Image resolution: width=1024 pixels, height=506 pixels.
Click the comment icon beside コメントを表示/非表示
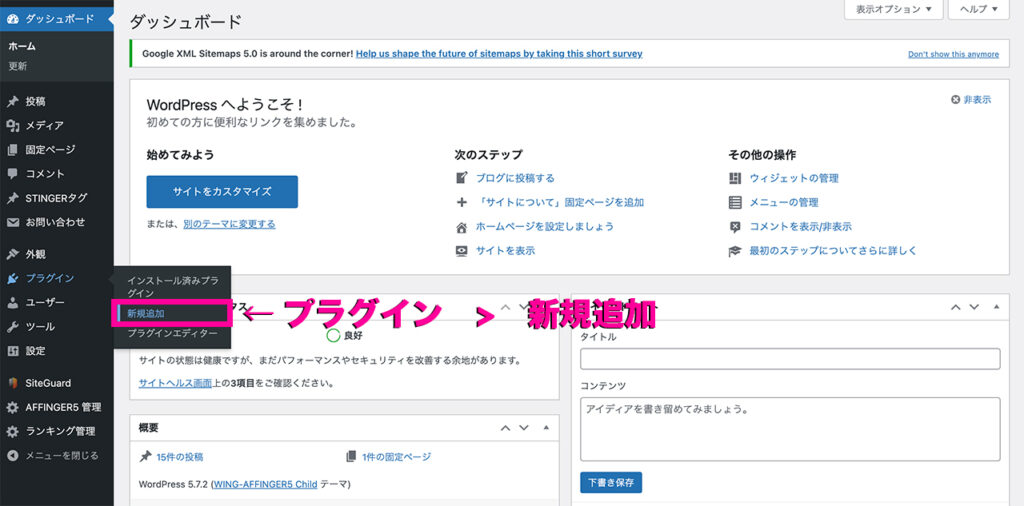[x=735, y=227]
